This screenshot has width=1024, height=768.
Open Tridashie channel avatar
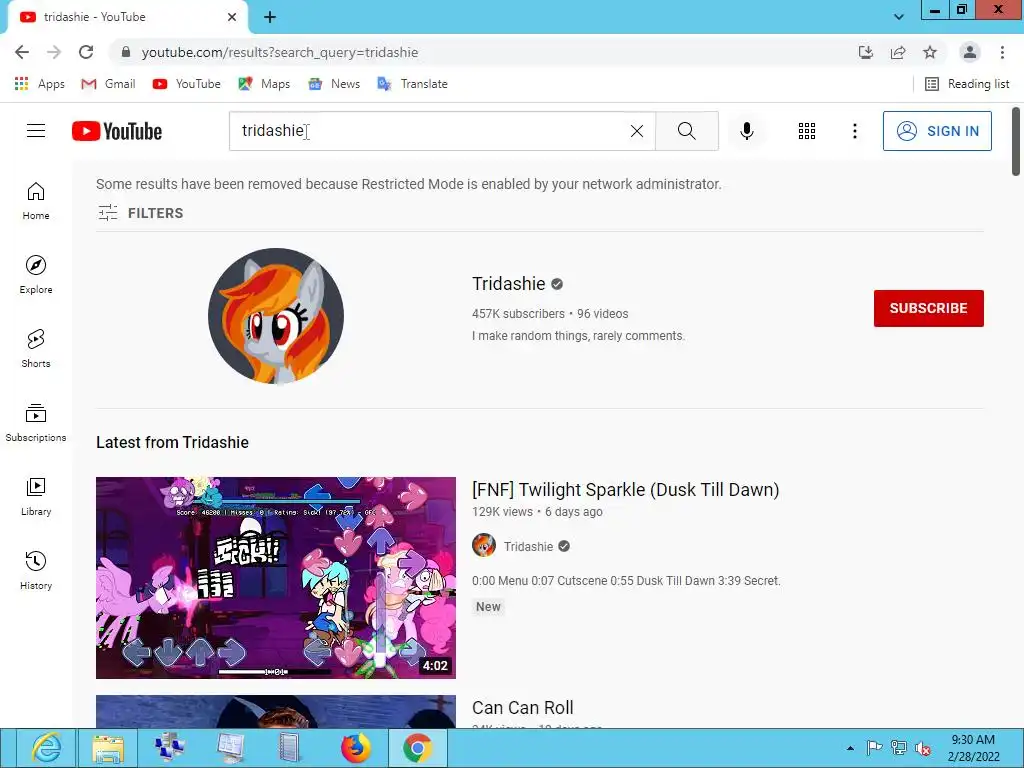click(276, 316)
